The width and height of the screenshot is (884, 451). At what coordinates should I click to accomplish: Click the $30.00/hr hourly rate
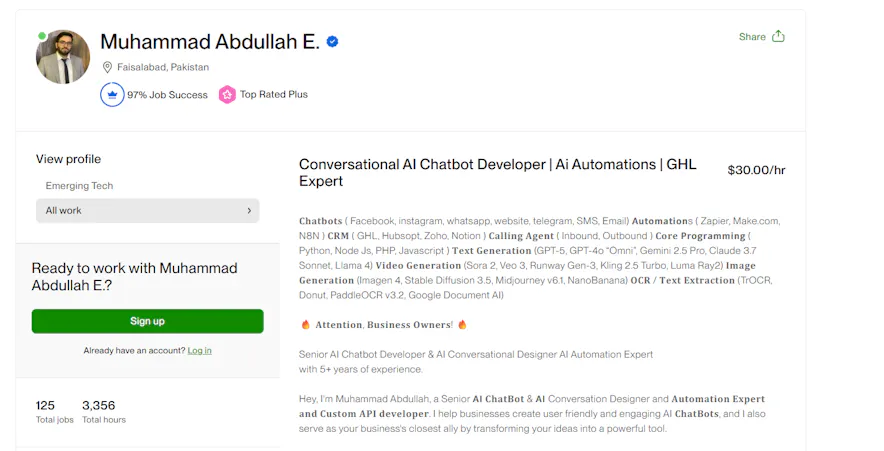(x=756, y=170)
